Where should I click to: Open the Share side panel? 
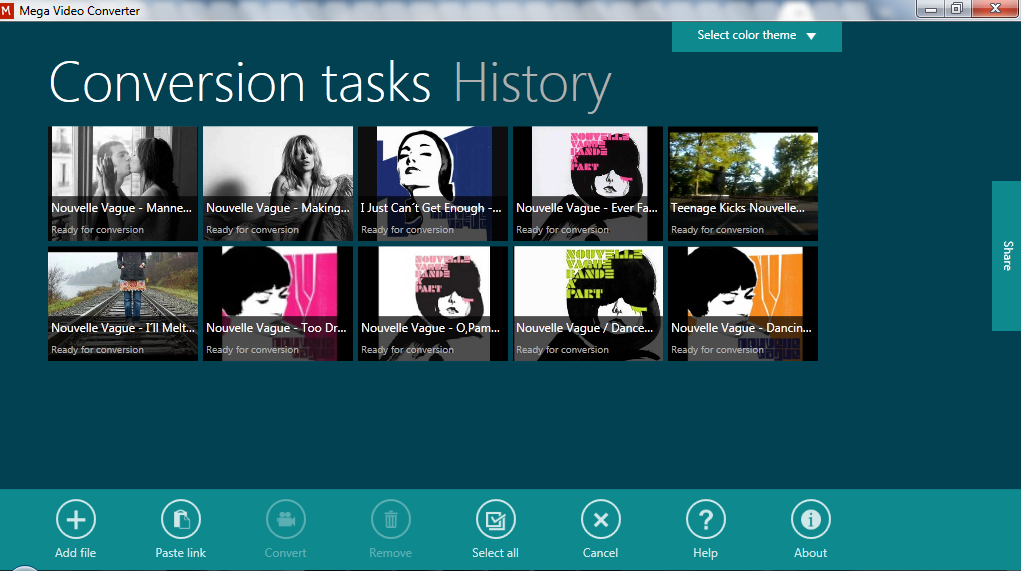pyautogui.click(x=1007, y=256)
